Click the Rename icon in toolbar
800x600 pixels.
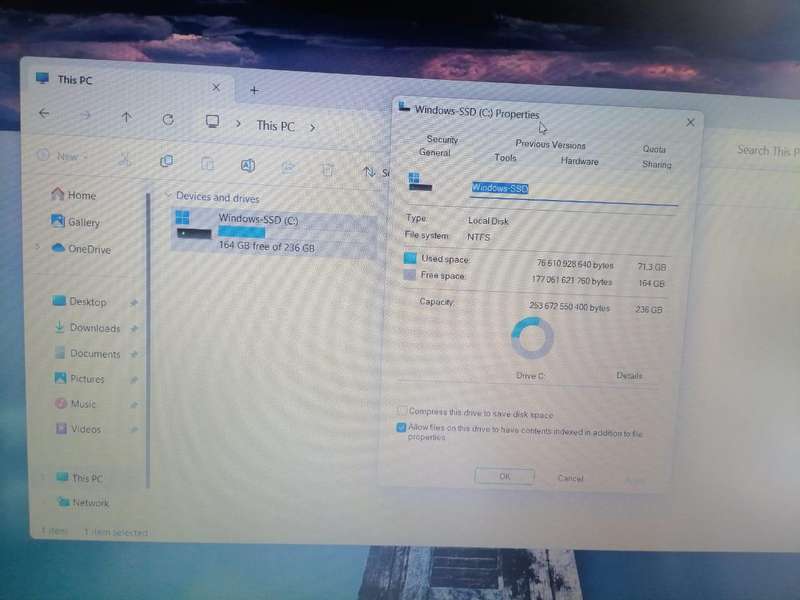248,165
